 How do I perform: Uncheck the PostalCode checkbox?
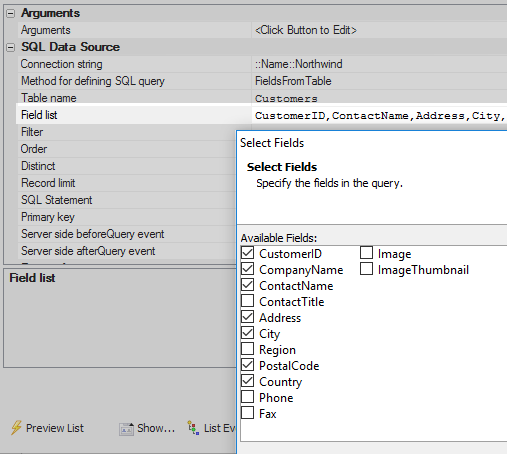[247, 365]
